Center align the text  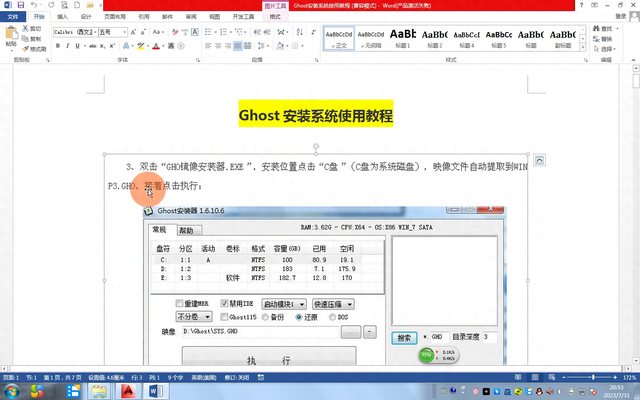pyautogui.click(x=218, y=46)
